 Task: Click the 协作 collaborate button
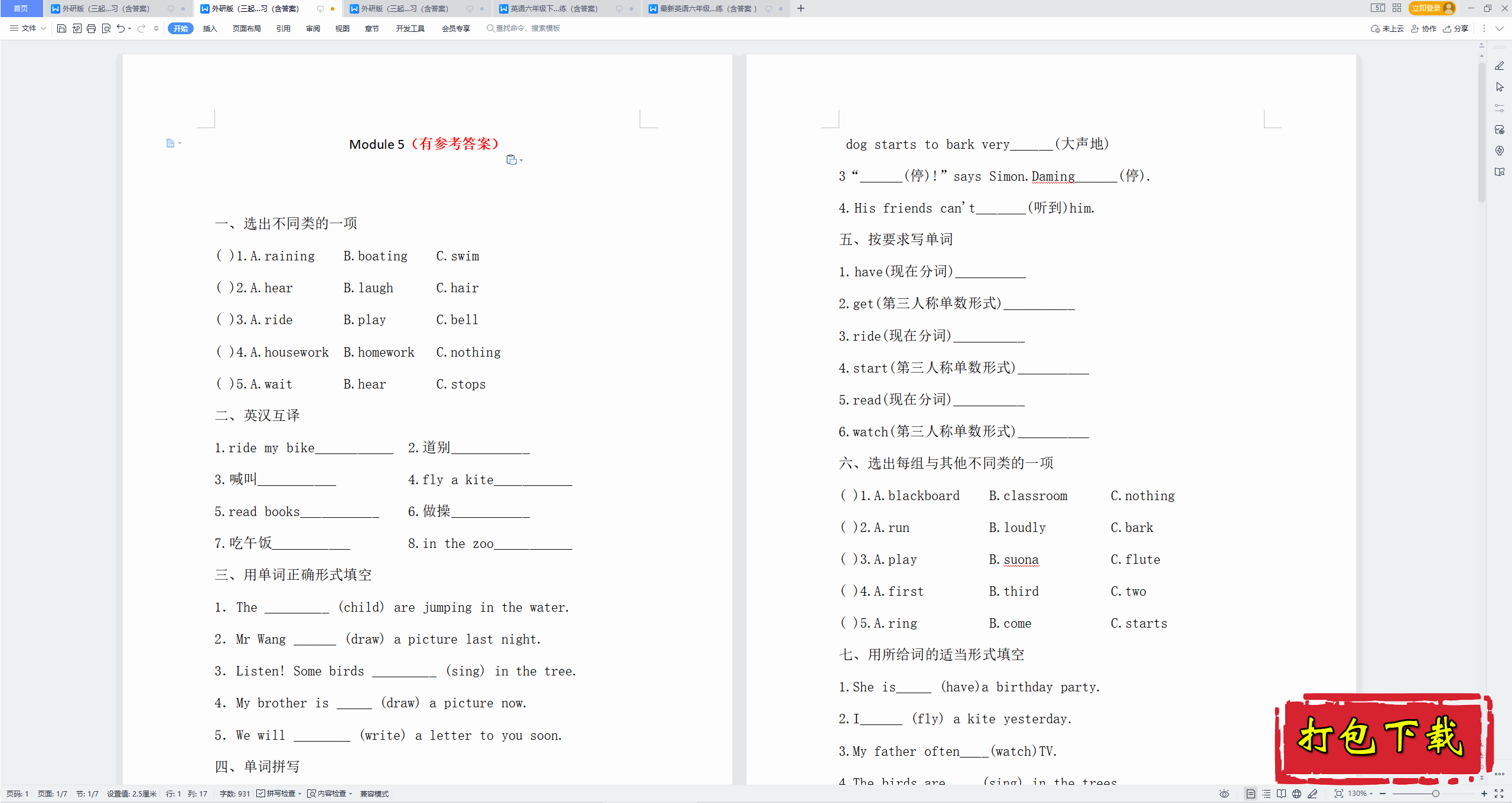click(1424, 28)
